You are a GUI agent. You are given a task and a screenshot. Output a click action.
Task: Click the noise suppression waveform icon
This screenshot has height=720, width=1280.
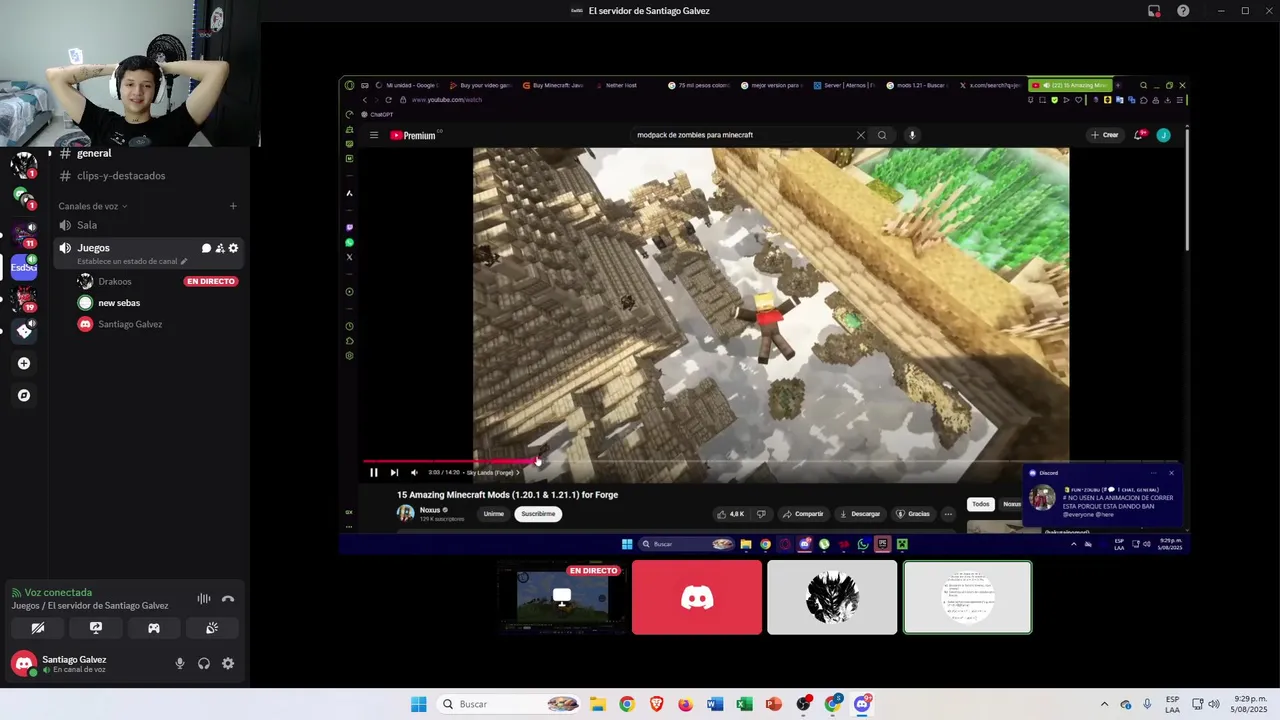click(x=204, y=599)
